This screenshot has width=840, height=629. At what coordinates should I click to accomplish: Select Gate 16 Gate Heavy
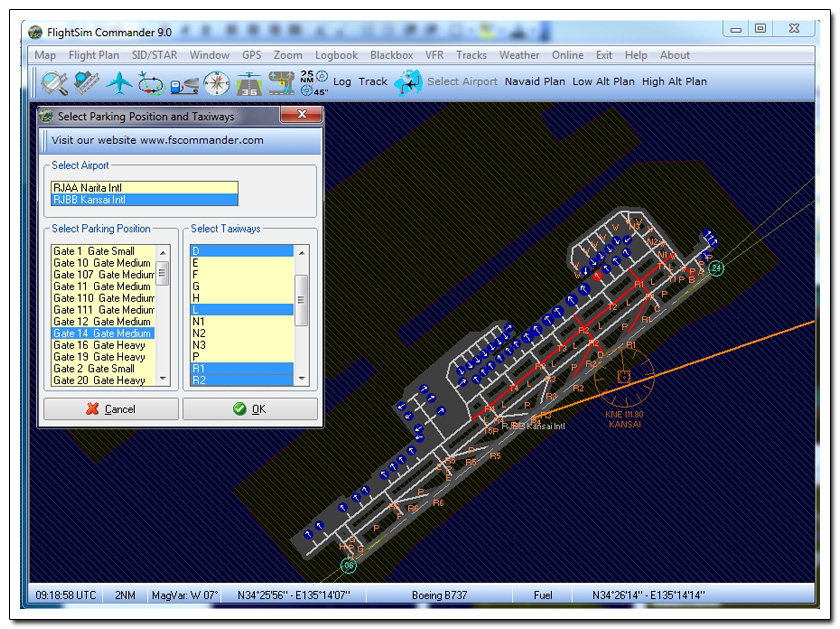[x=103, y=345]
